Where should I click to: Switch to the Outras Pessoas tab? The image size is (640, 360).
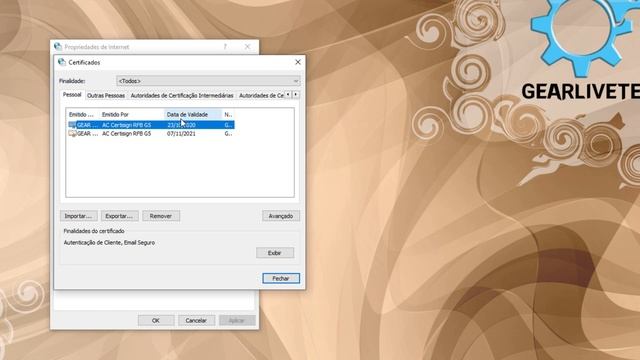click(106, 96)
